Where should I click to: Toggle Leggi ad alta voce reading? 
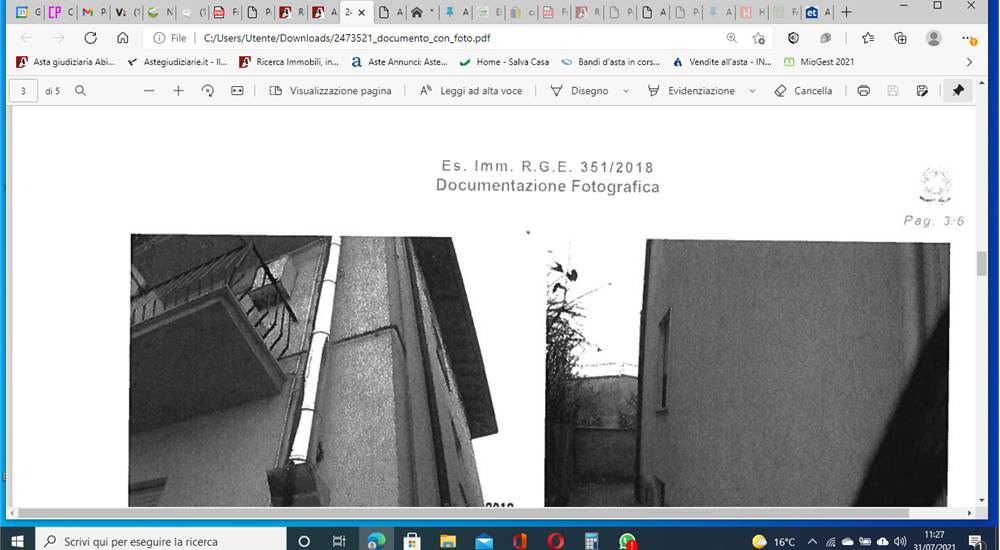pyautogui.click(x=471, y=91)
